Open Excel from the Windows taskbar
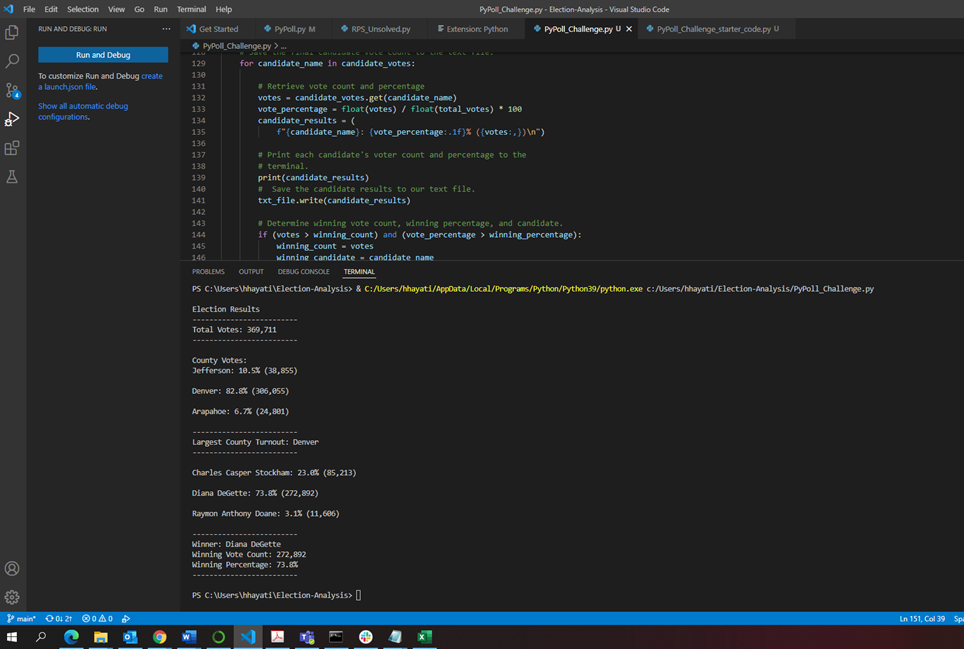This screenshot has height=649, width=964. pyautogui.click(x=424, y=637)
